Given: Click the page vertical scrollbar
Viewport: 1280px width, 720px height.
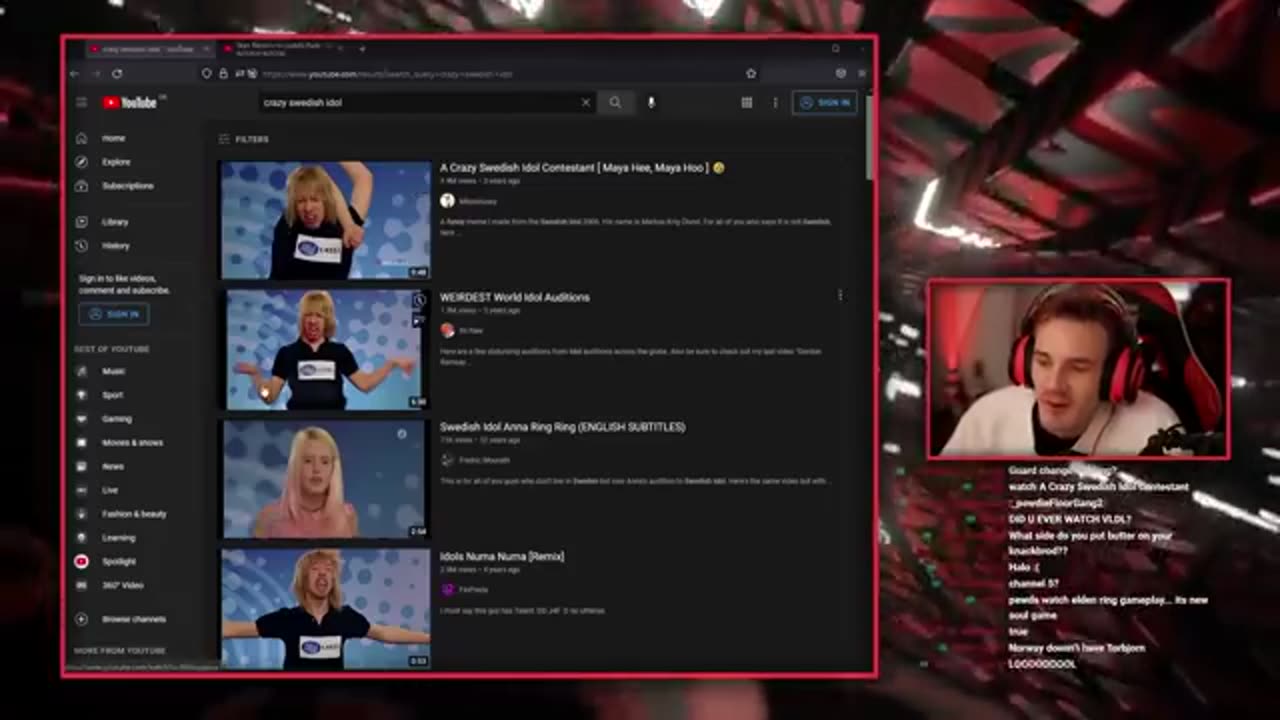Looking at the screenshot, I should click(x=870, y=140).
